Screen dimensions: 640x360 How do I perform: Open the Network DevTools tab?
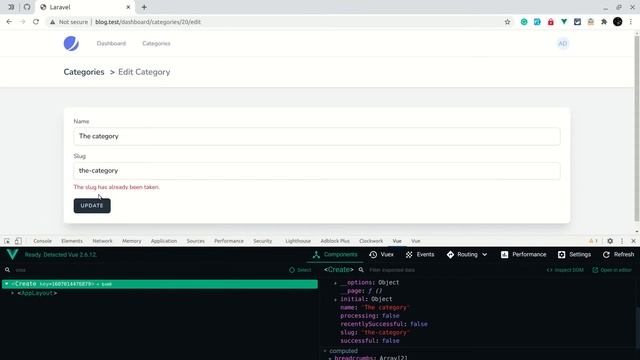tap(102, 241)
